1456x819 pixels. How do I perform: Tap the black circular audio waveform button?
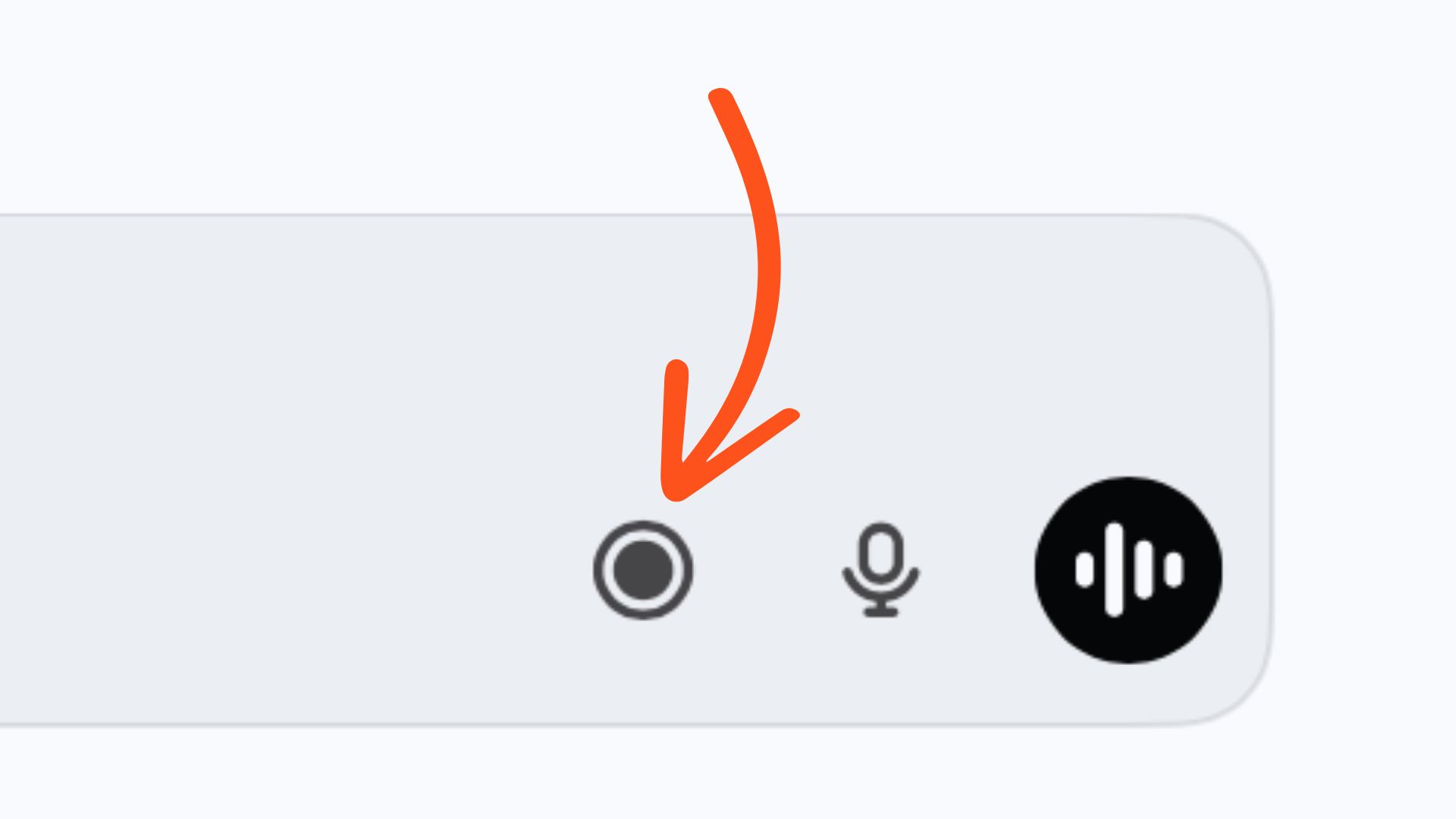[x=1128, y=570]
